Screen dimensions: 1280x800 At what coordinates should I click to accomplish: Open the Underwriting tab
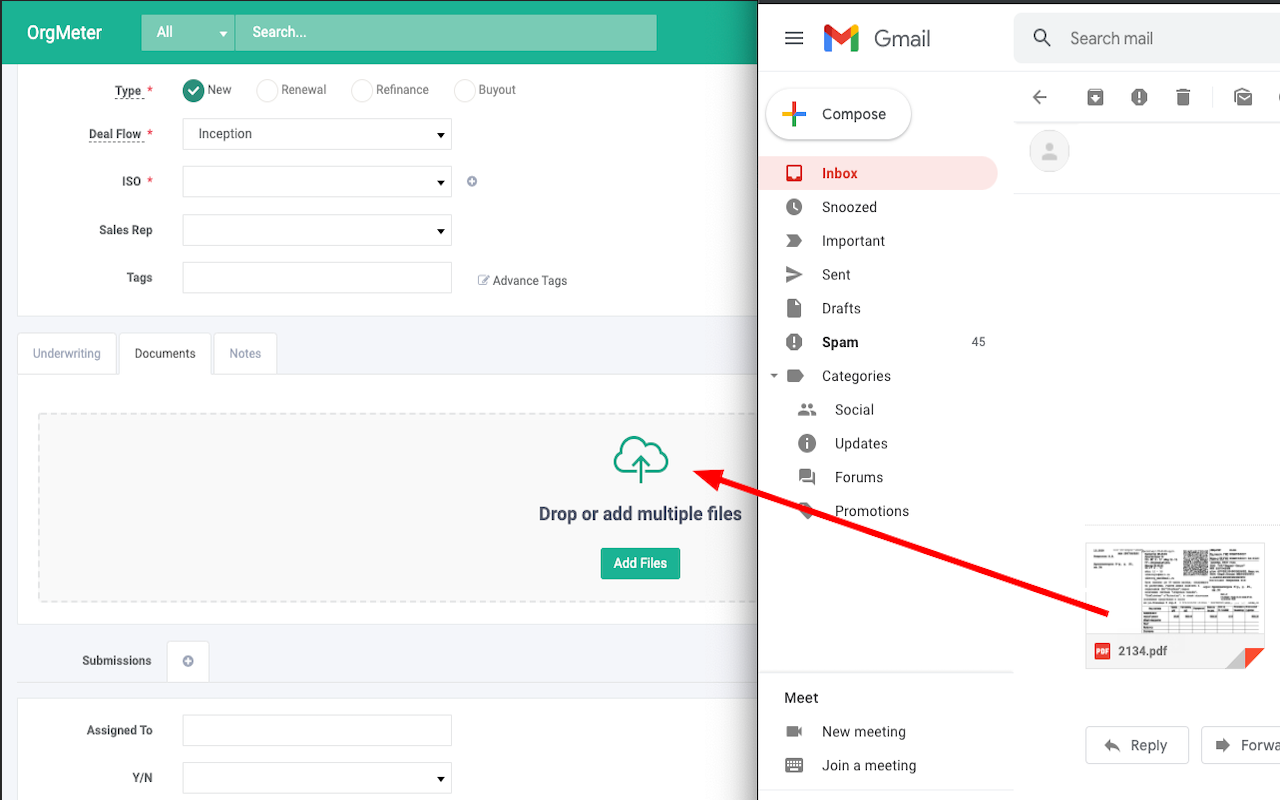tap(66, 353)
